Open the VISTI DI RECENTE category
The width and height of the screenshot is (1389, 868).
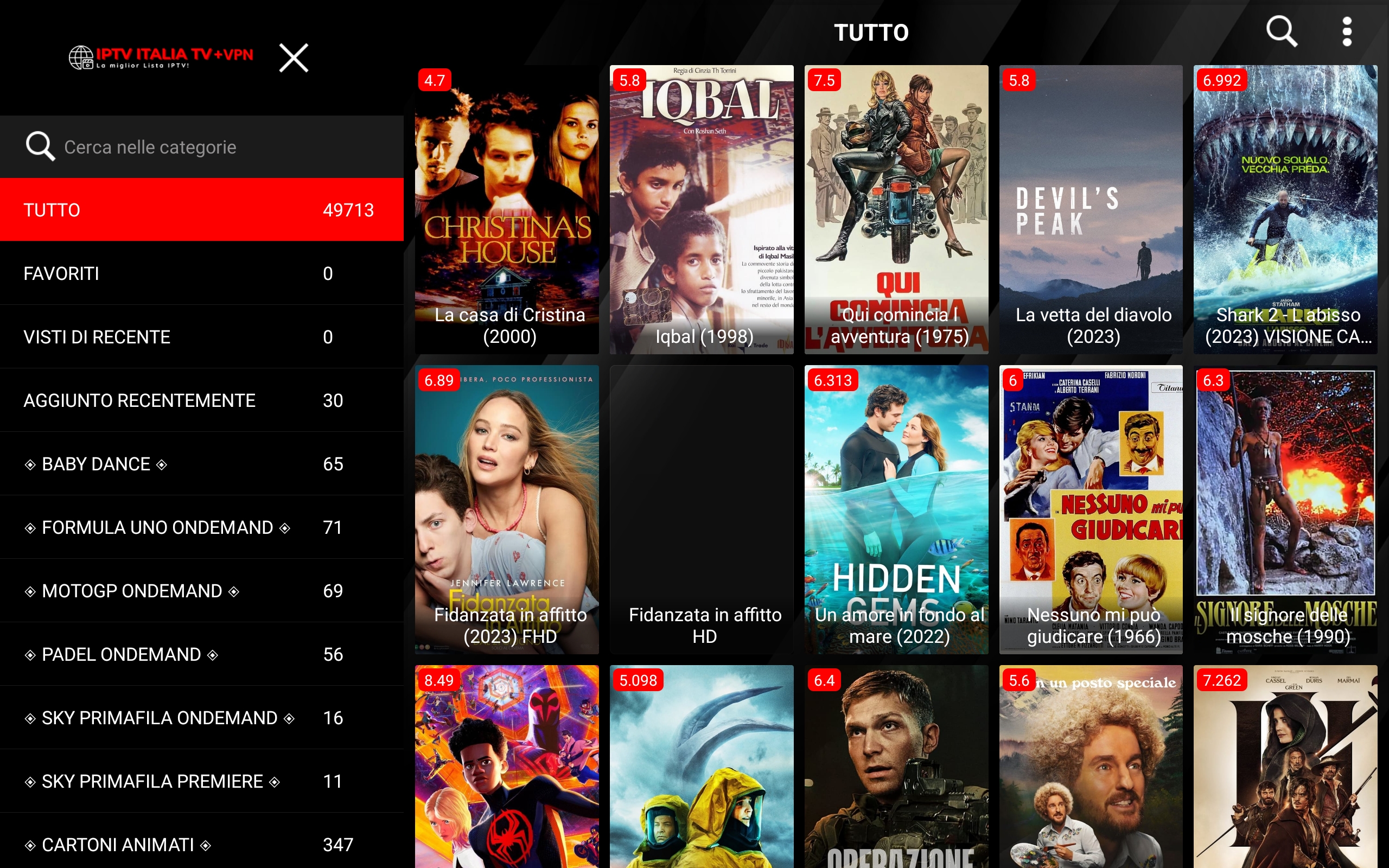[x=202, y=336]
